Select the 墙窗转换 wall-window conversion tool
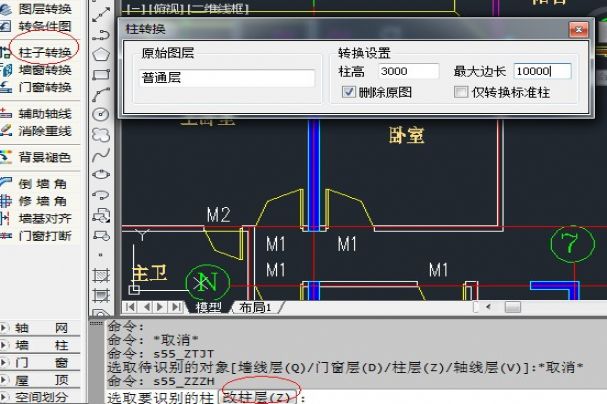The image size is (607, 404). pos(44,69)
